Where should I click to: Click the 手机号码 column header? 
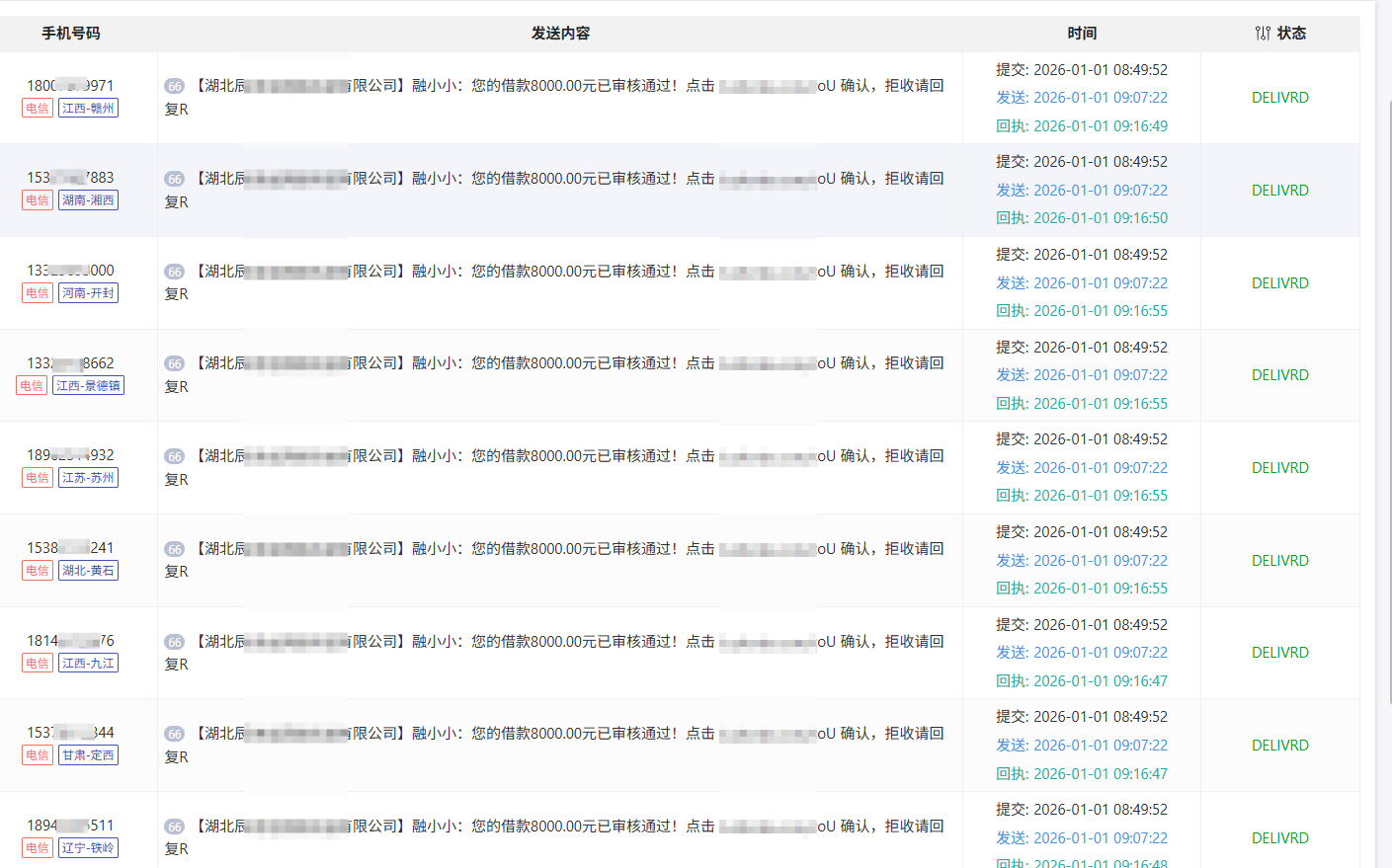pyautogui.click(x=70, y=34)
